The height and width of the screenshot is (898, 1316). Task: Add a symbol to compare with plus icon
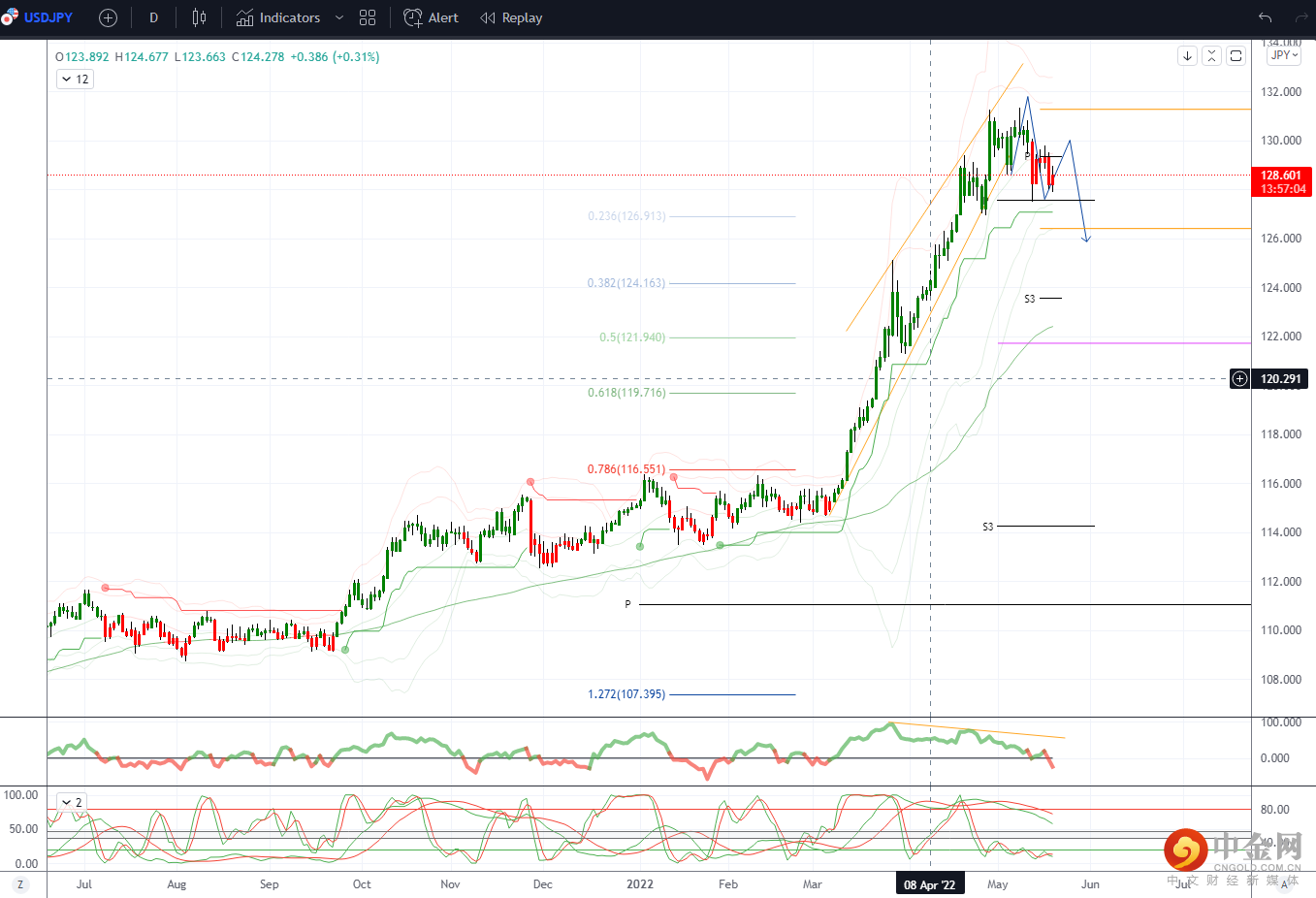pyautogui.click(x=108, y=17)
